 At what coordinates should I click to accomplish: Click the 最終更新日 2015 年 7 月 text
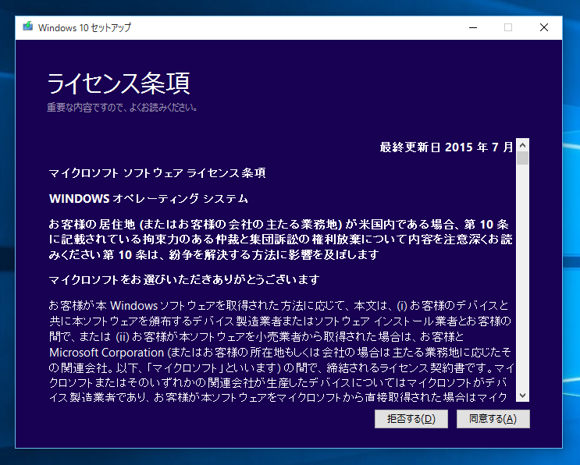pyautogui.click(x=446, y=147)
